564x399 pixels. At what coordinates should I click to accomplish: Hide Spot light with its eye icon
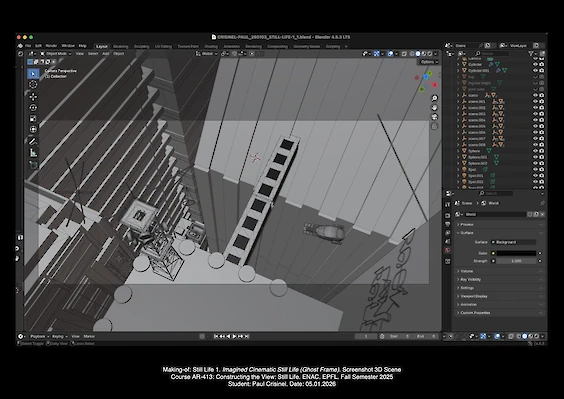(x=535, y=169)
